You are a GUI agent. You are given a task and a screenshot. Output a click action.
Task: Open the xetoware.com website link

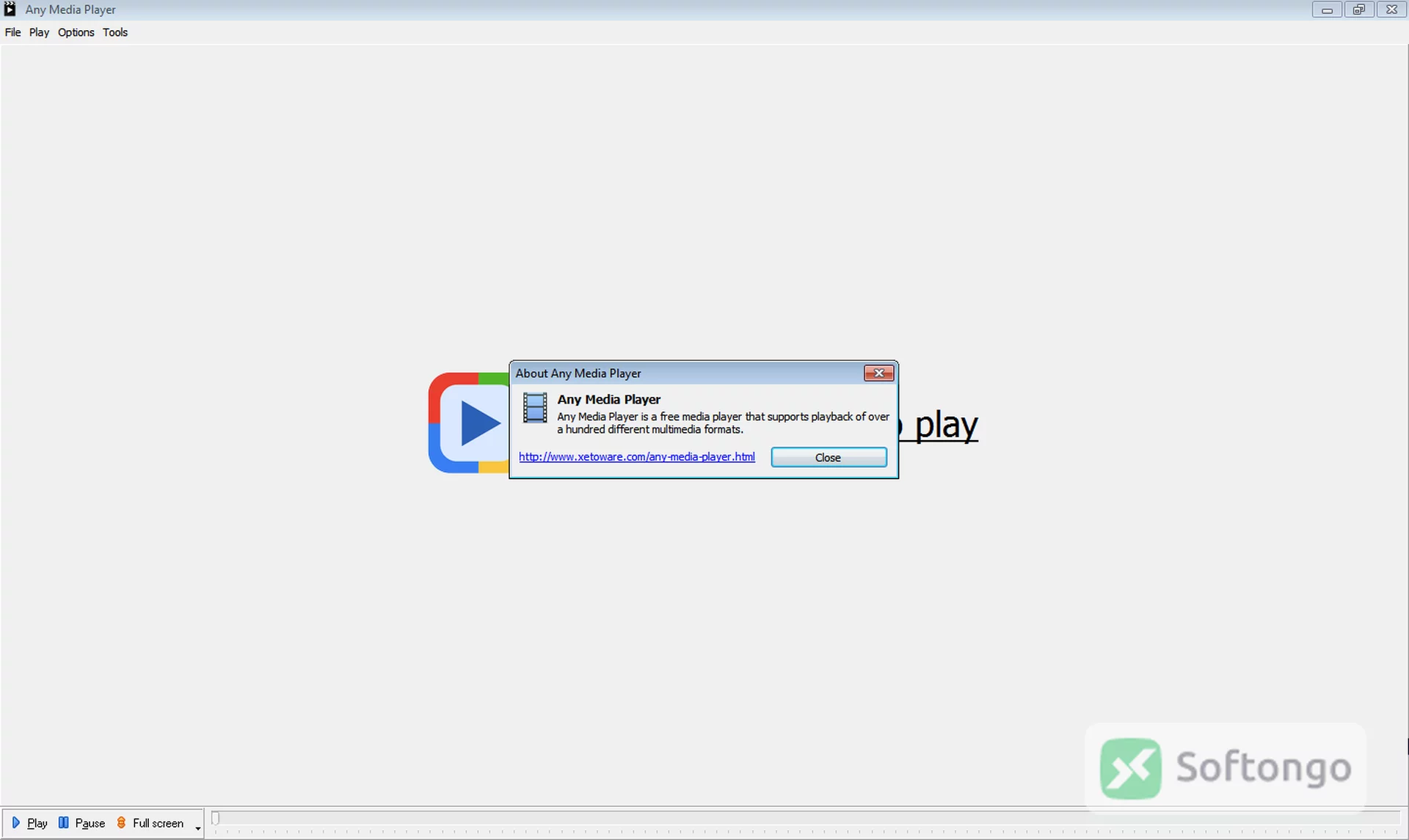(x=636, y=456)
